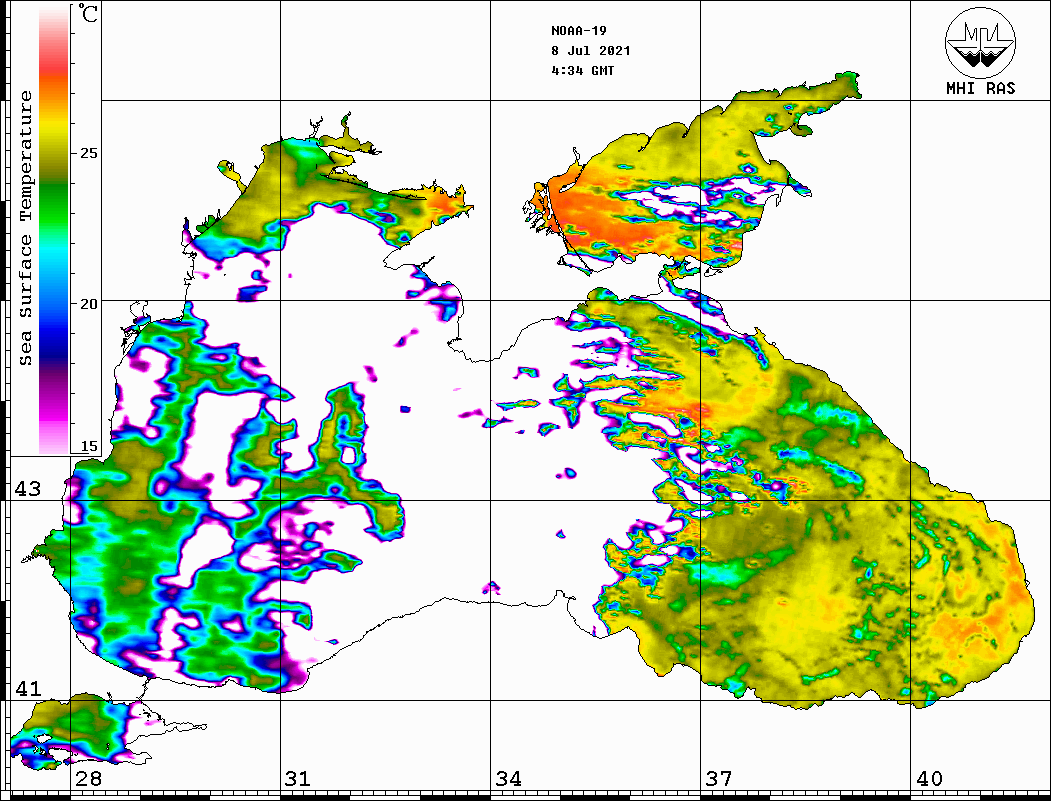
Task: Click the MHI RAS caption text
Action: point(981,88)
